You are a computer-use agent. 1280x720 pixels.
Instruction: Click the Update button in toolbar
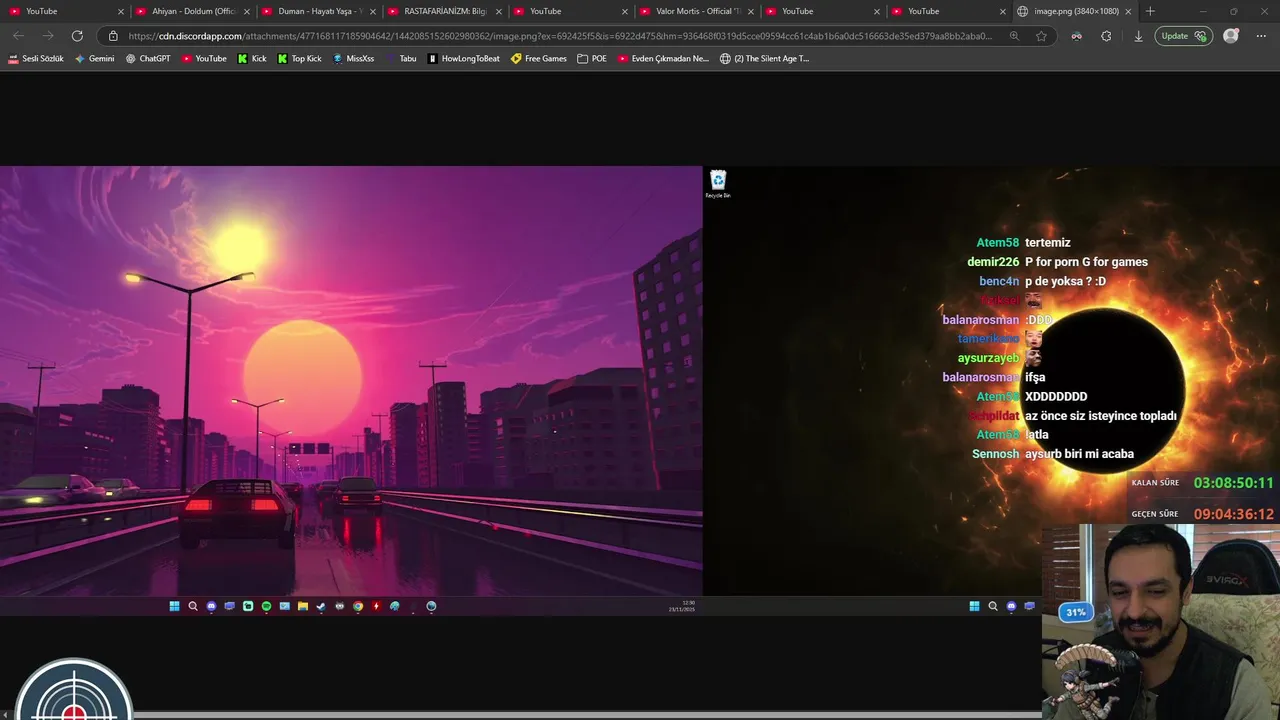point(1184,36)
